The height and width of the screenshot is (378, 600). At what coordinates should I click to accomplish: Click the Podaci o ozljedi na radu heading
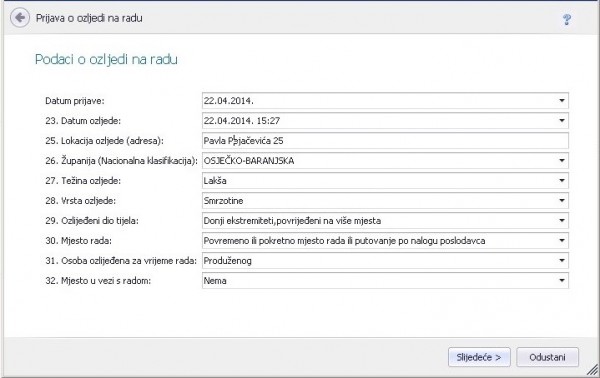click(106, 60)
